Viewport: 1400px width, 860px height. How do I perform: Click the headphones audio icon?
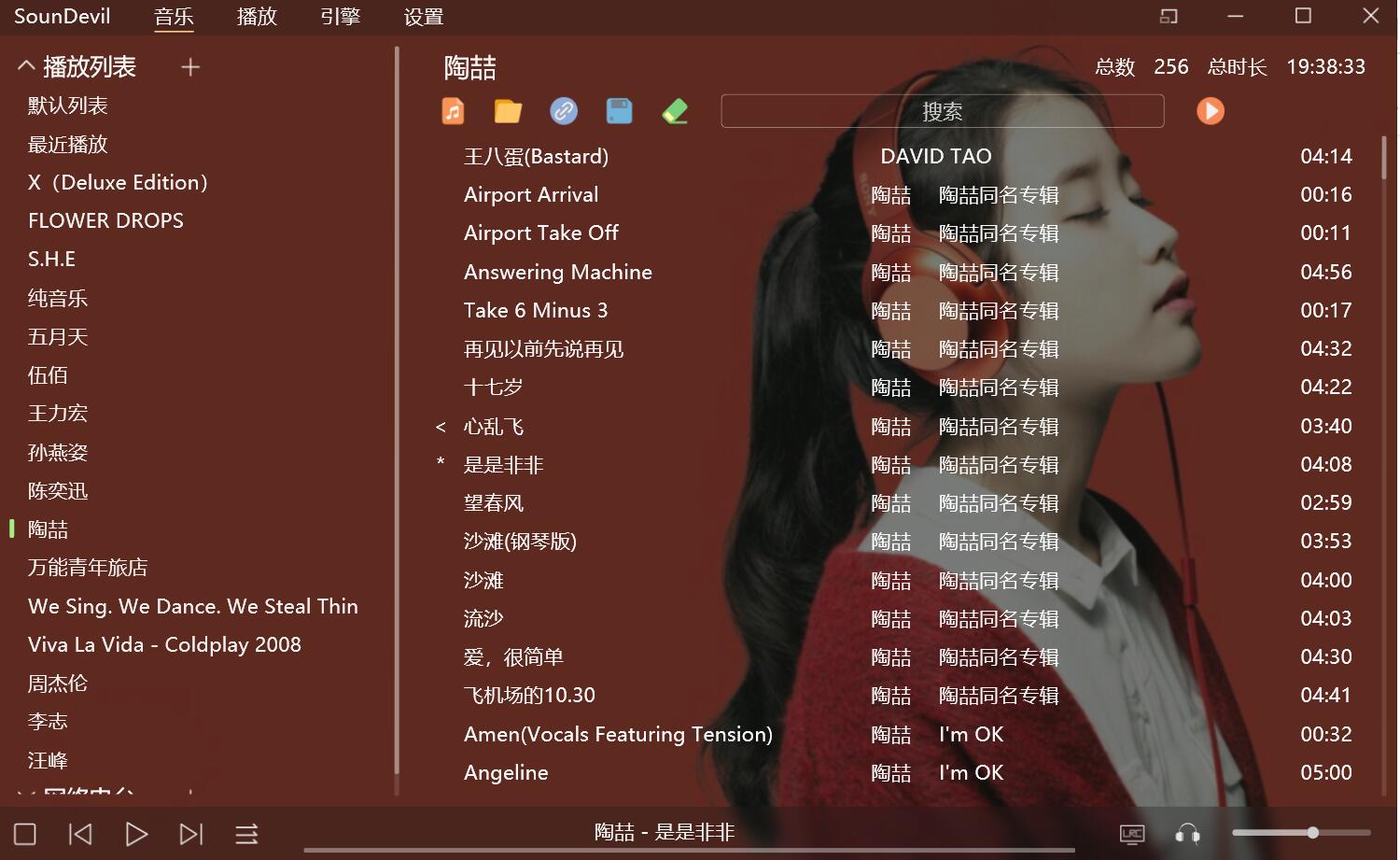1187,834
